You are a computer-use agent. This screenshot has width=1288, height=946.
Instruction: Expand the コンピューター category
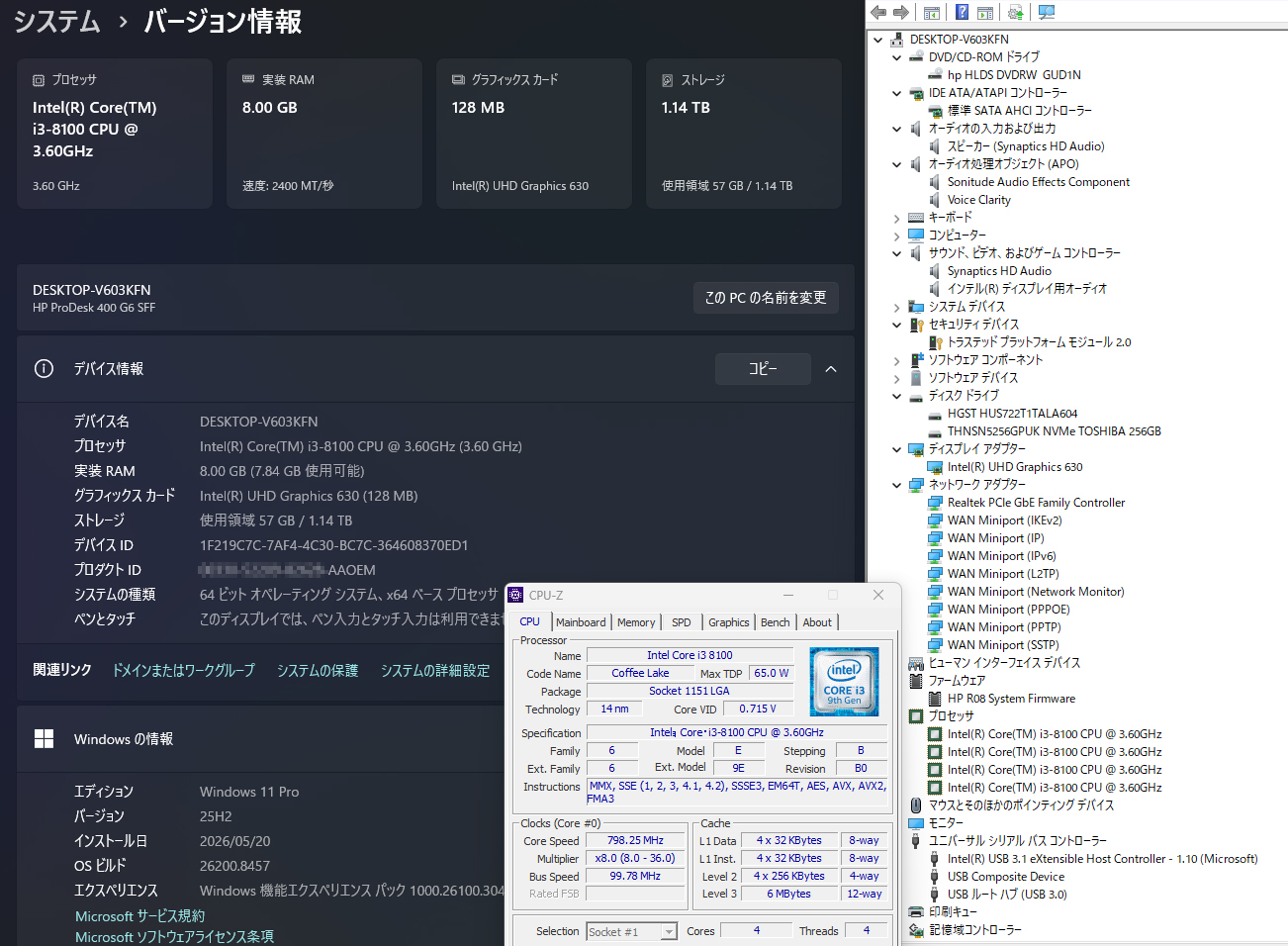pyautogui.click(x=897, y=236)
